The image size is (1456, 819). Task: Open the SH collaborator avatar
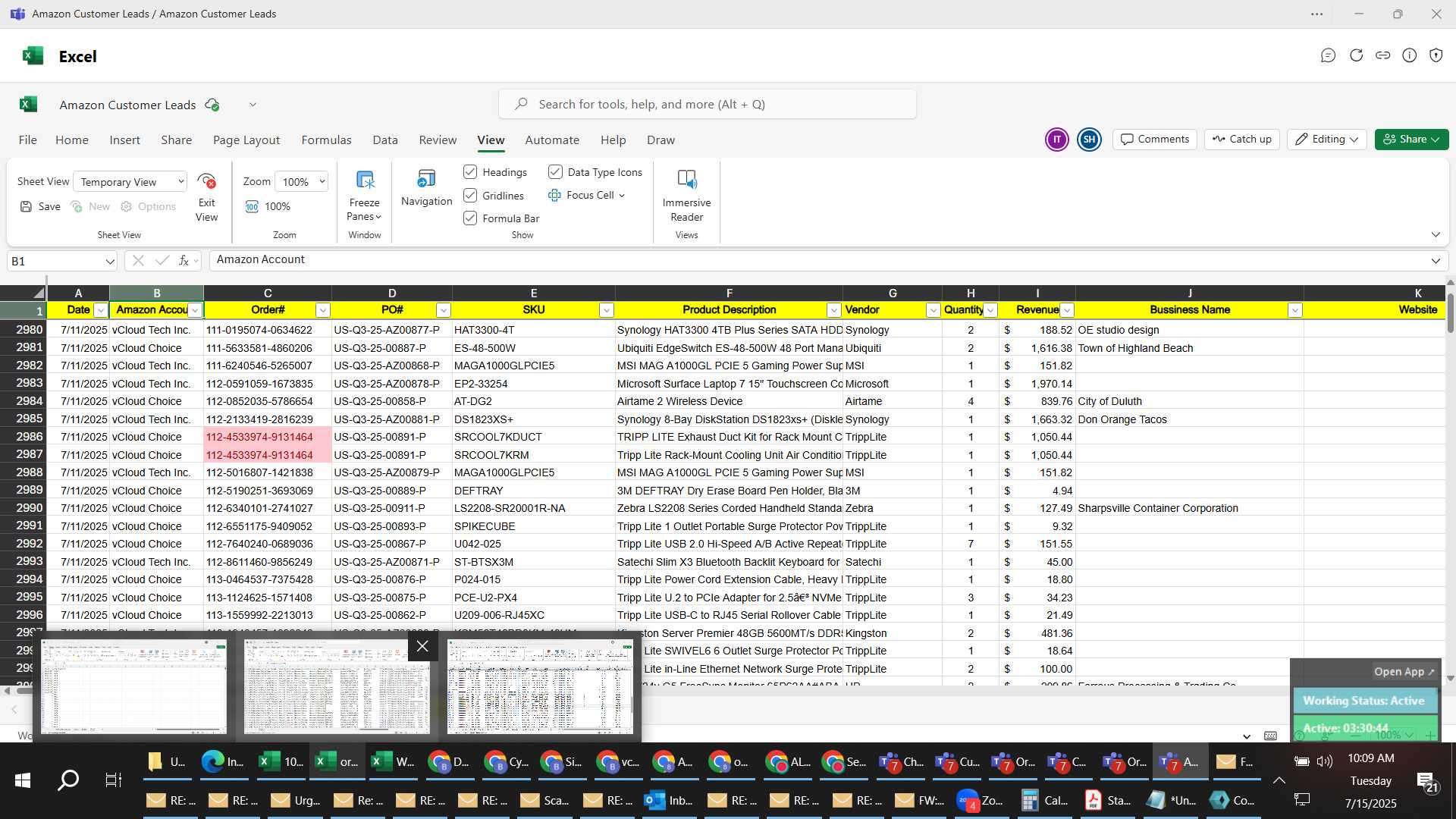point(1089,140)
